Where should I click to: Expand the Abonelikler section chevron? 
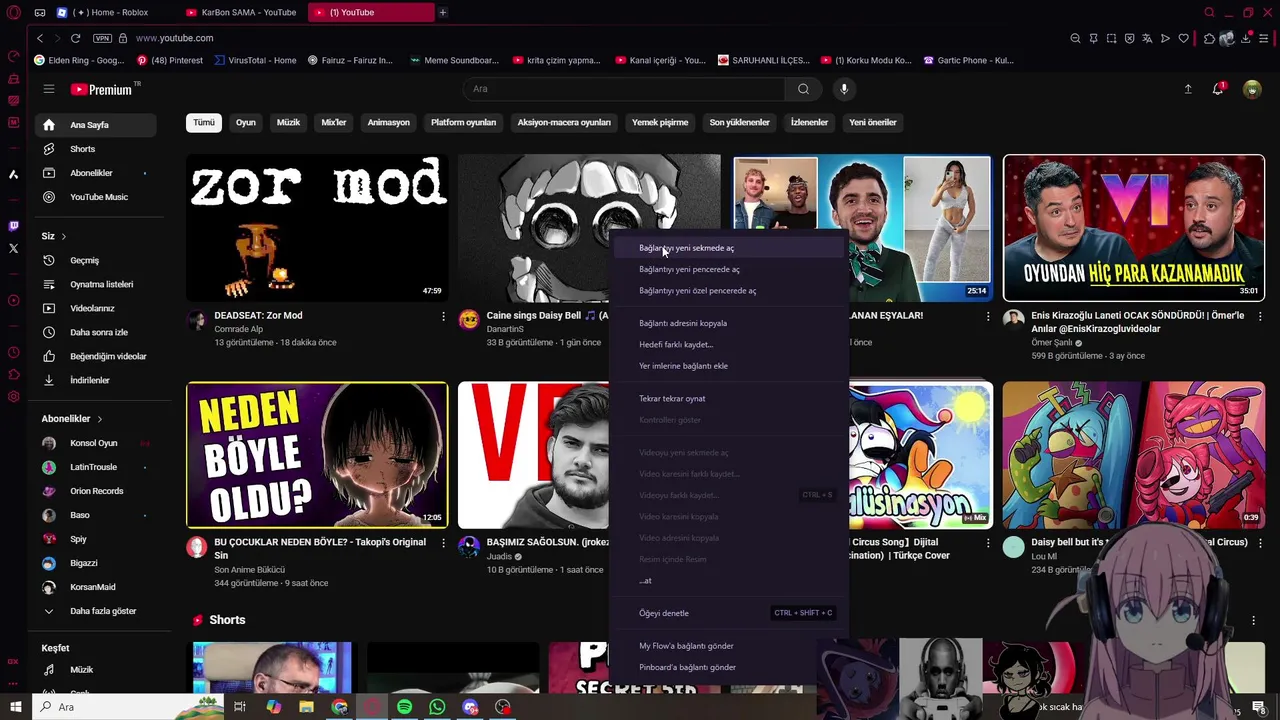[x=99, y=419]
